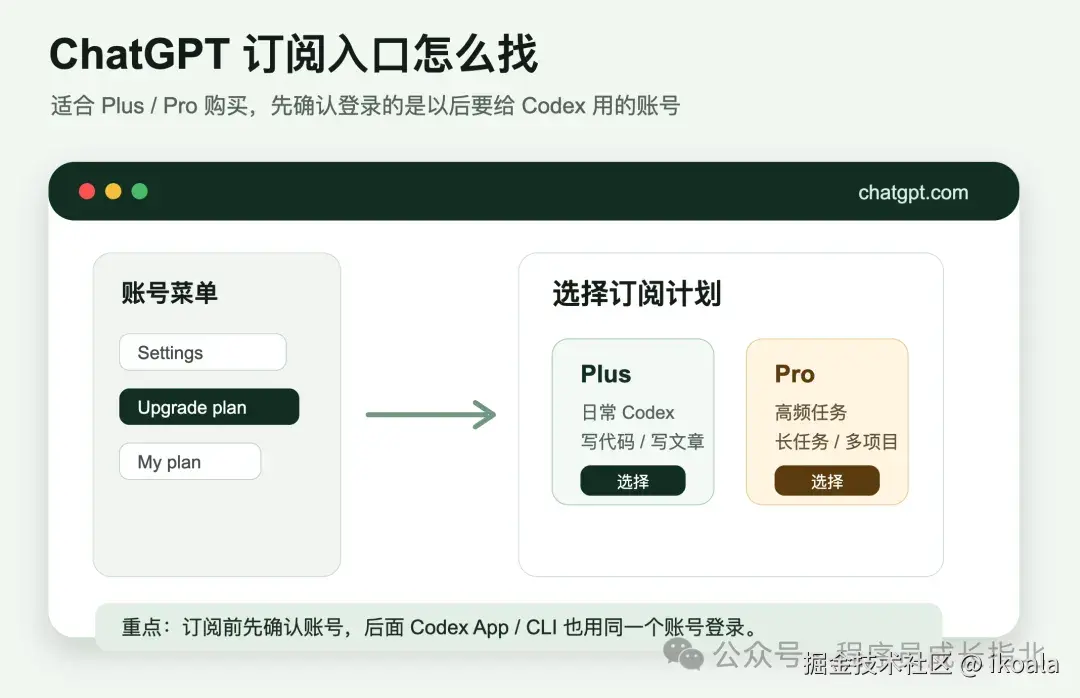Click the red close window dot
This screenshot has width=1080, height=698.
(x=87, y=191)
